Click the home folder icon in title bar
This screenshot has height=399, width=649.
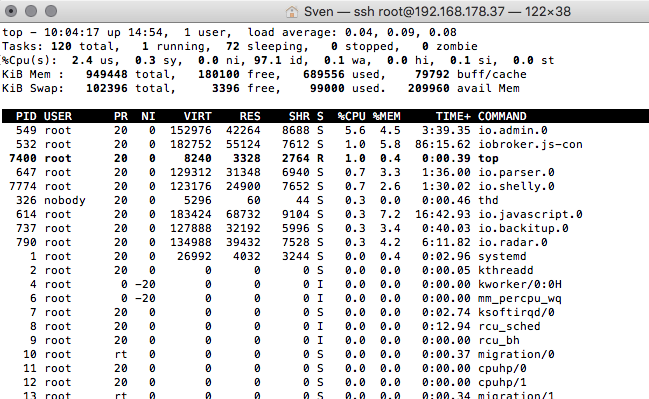coord(291,12)
